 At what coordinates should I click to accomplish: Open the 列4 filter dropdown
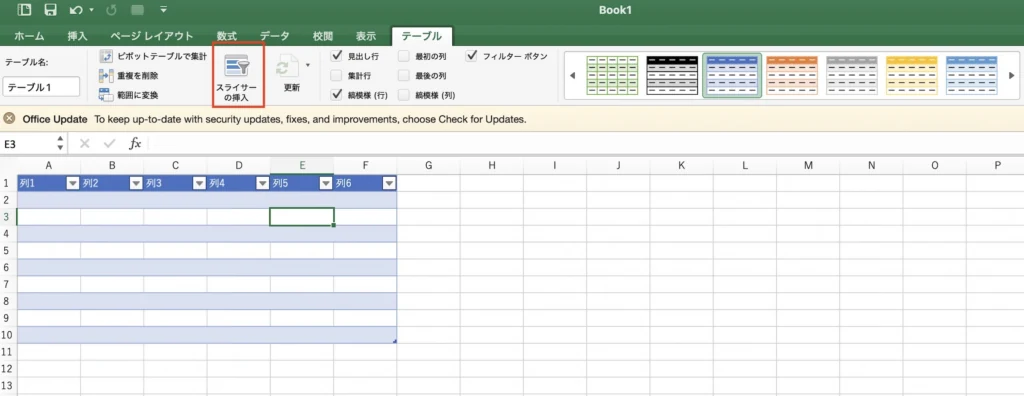(263, 184)
